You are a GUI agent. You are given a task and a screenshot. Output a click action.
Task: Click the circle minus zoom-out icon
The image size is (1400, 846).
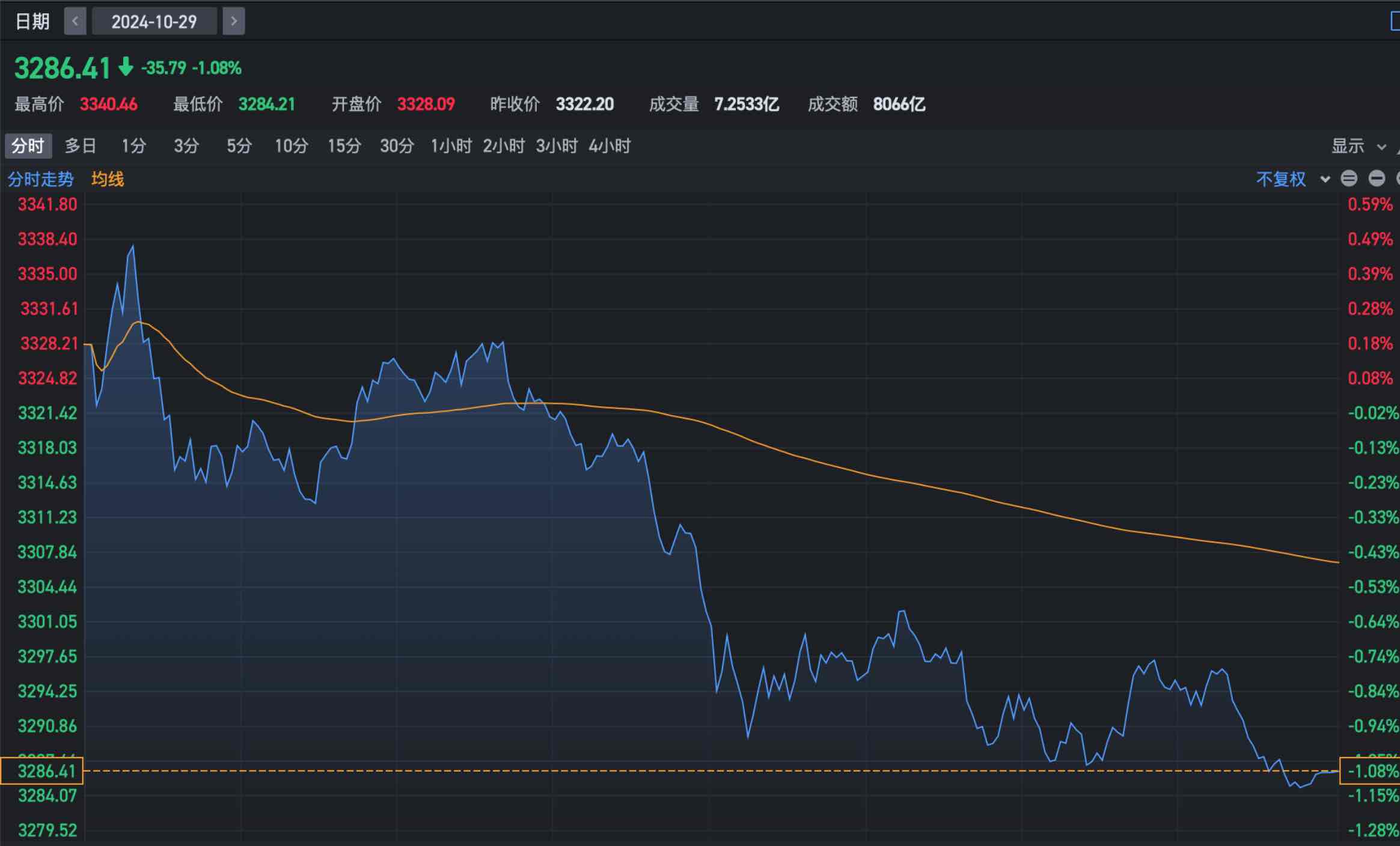coord(1377,178)
